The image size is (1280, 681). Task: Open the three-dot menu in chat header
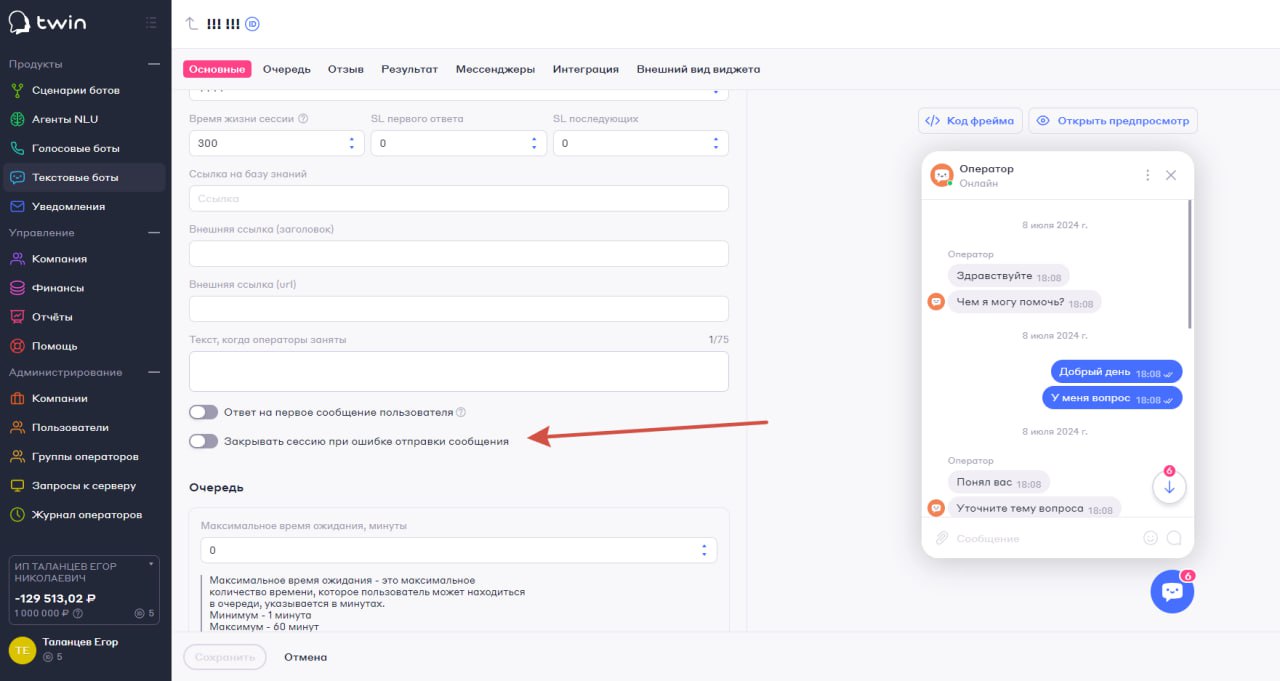pyautogui.click(x=1147, y=175)
